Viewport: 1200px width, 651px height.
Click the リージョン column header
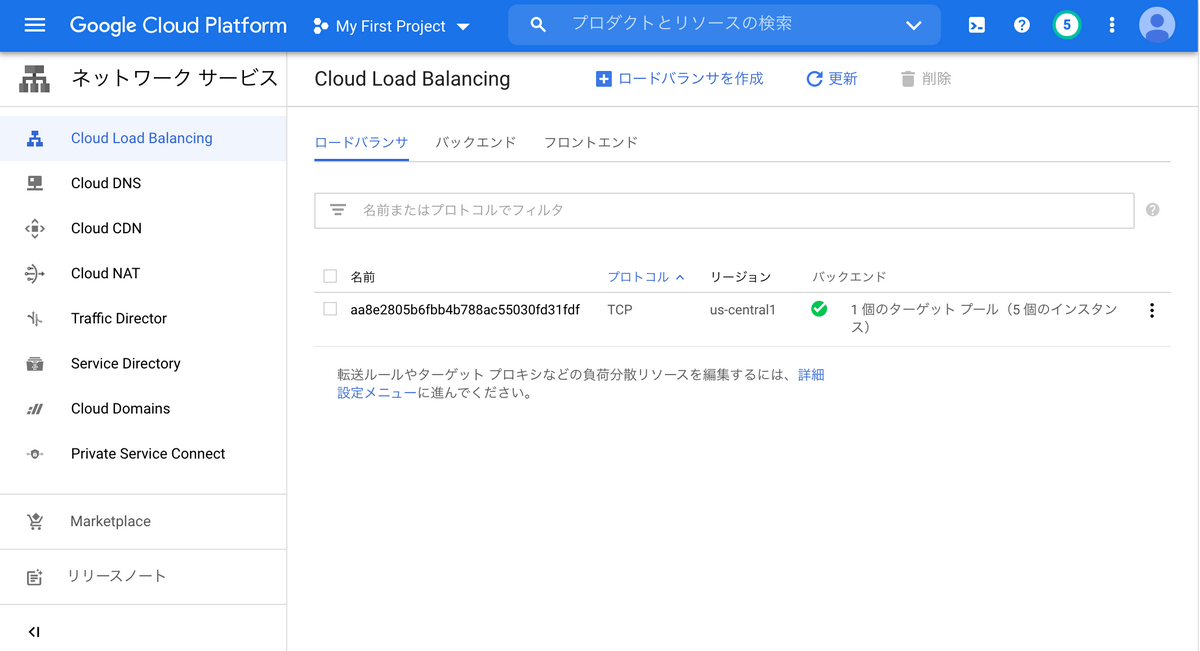click(740, 277)
